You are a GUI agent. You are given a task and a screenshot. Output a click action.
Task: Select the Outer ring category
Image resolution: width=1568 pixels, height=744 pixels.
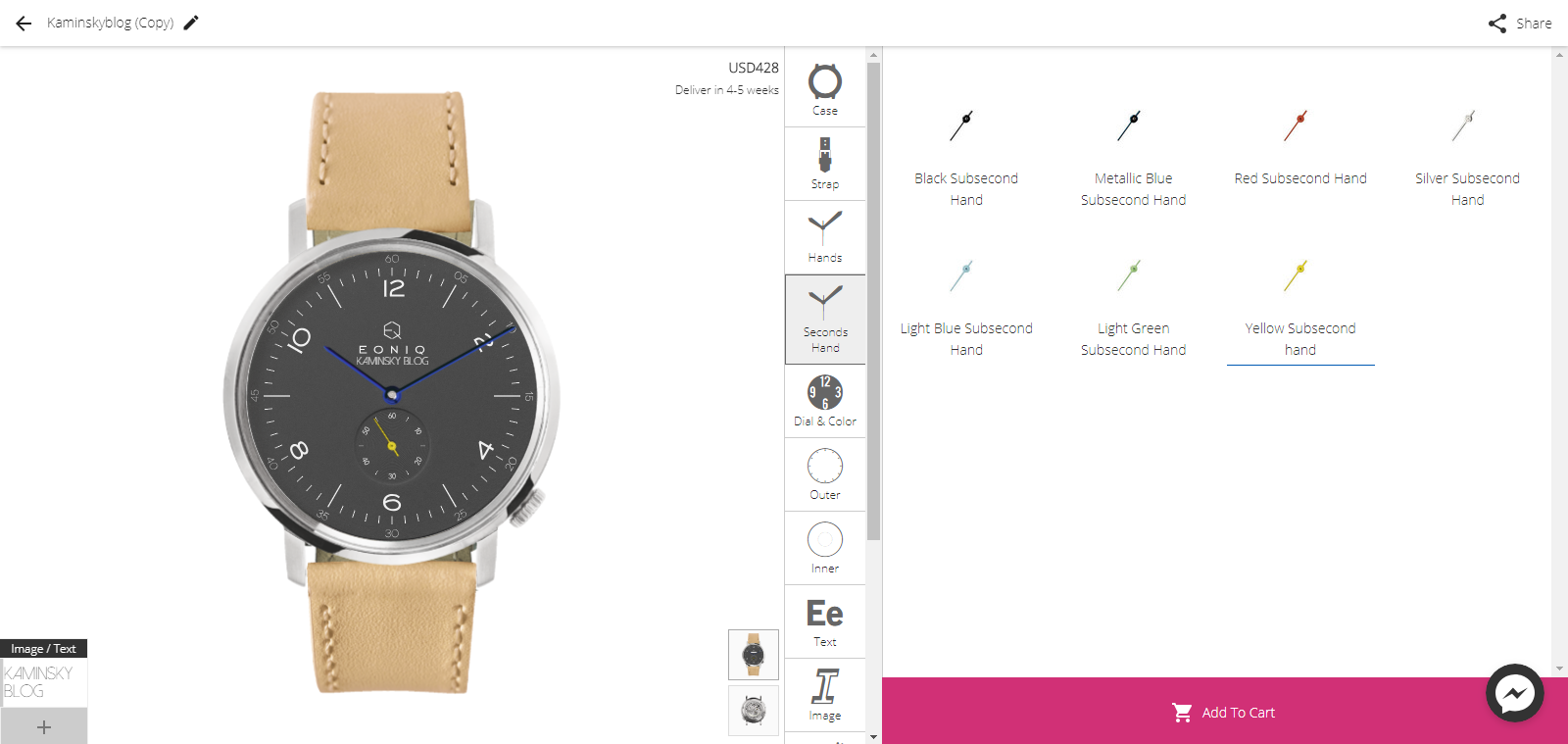[x=825, y=474]
